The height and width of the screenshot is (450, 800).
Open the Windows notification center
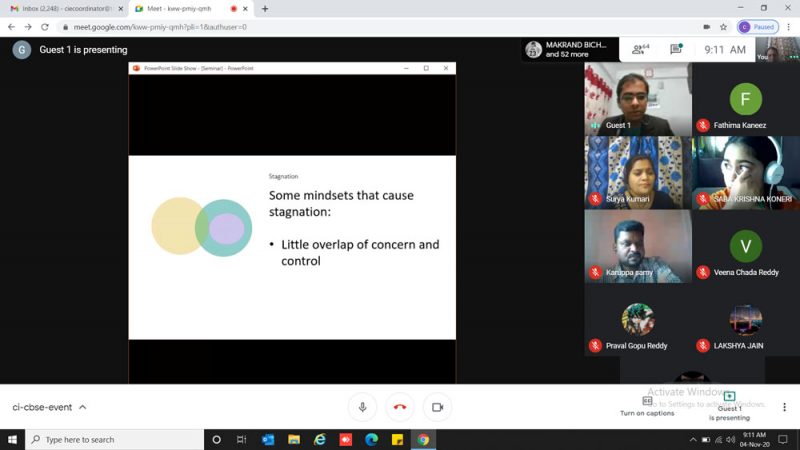(783, 439)
